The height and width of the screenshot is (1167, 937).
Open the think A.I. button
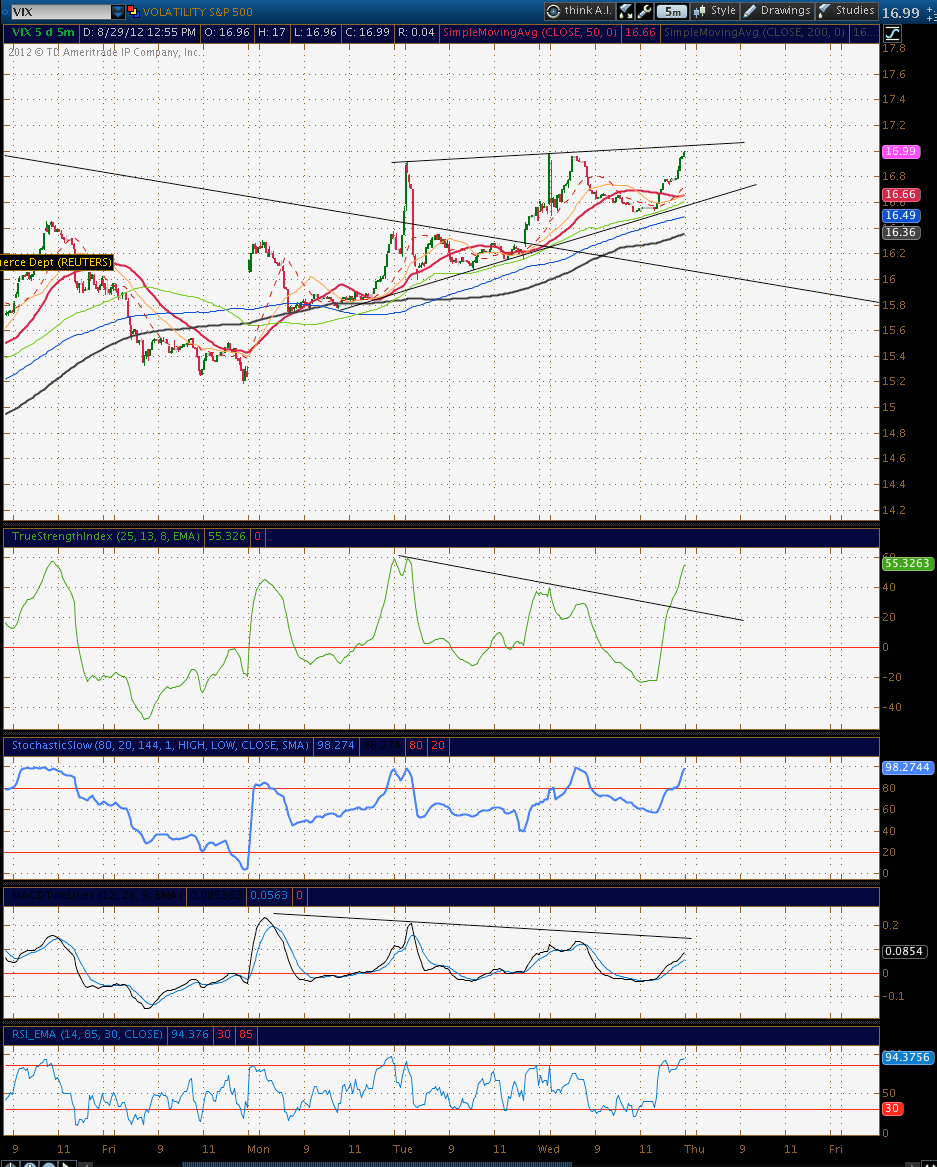pyautogui.click(x=579, y=11)
